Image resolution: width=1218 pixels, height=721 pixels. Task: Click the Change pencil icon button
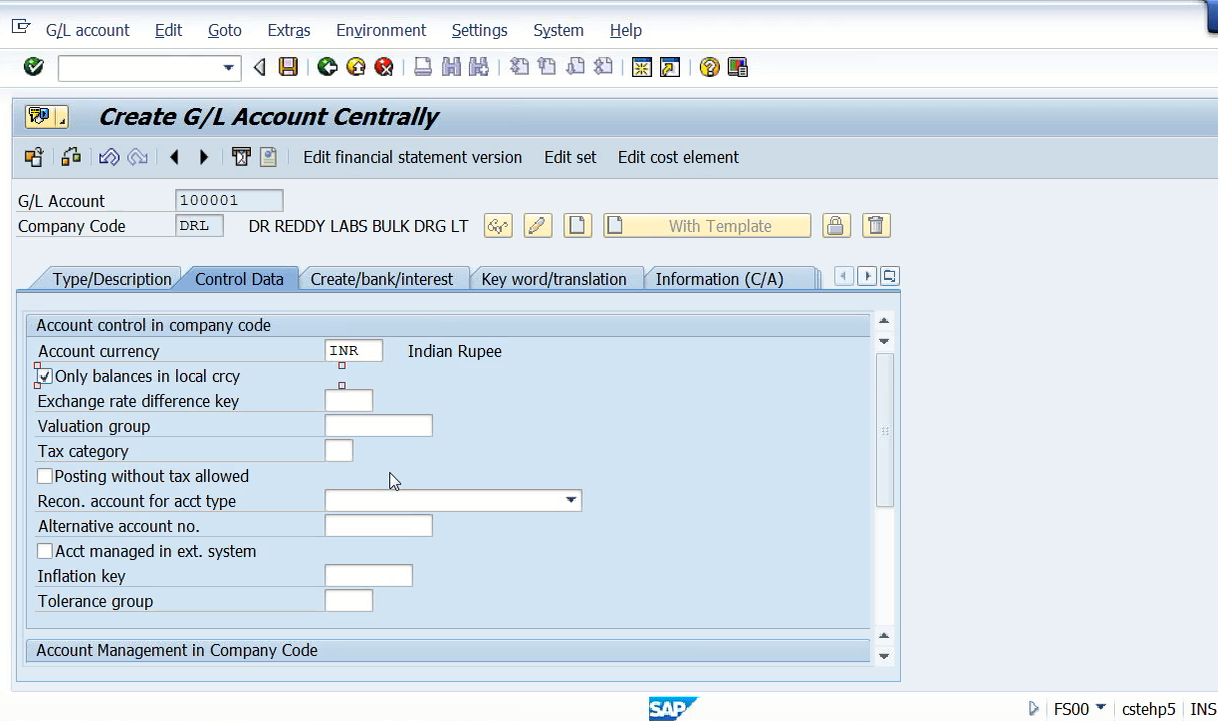point(538,226)
